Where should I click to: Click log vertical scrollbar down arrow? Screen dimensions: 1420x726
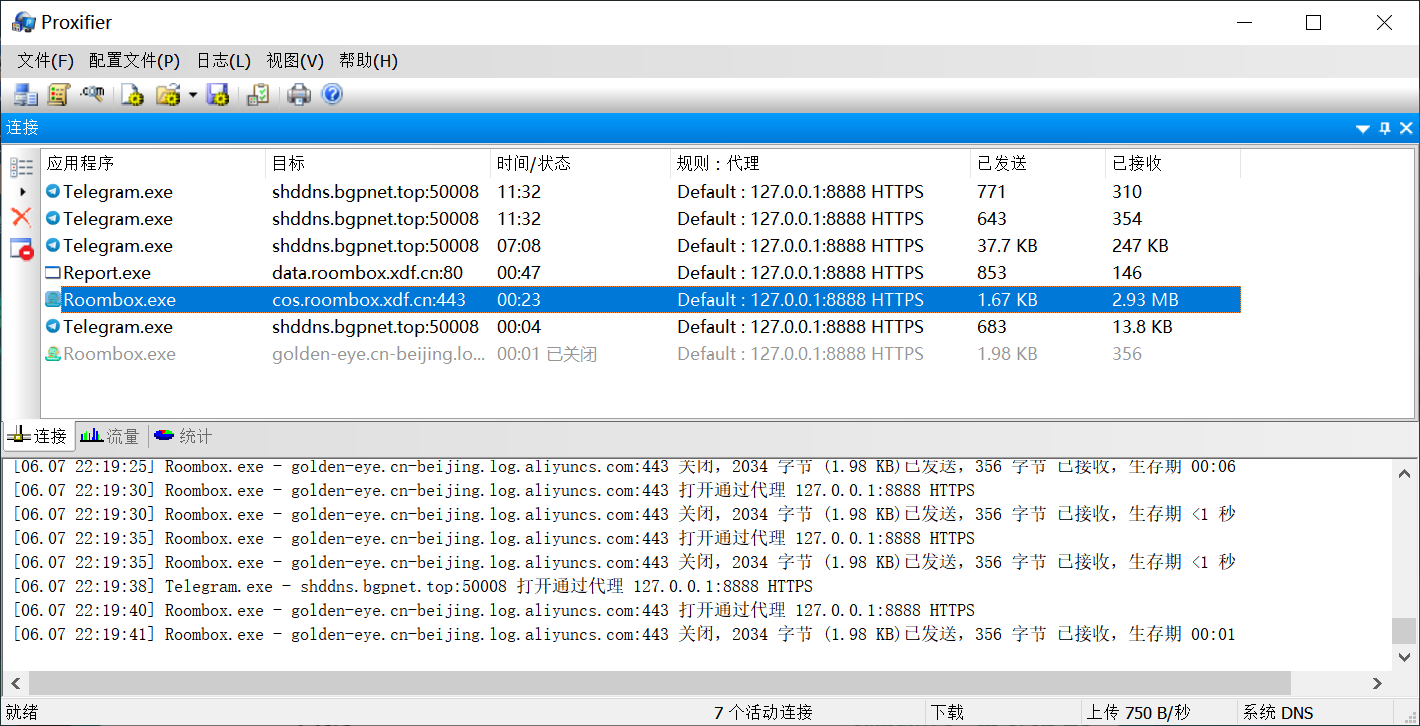(x=1404, y=657)
